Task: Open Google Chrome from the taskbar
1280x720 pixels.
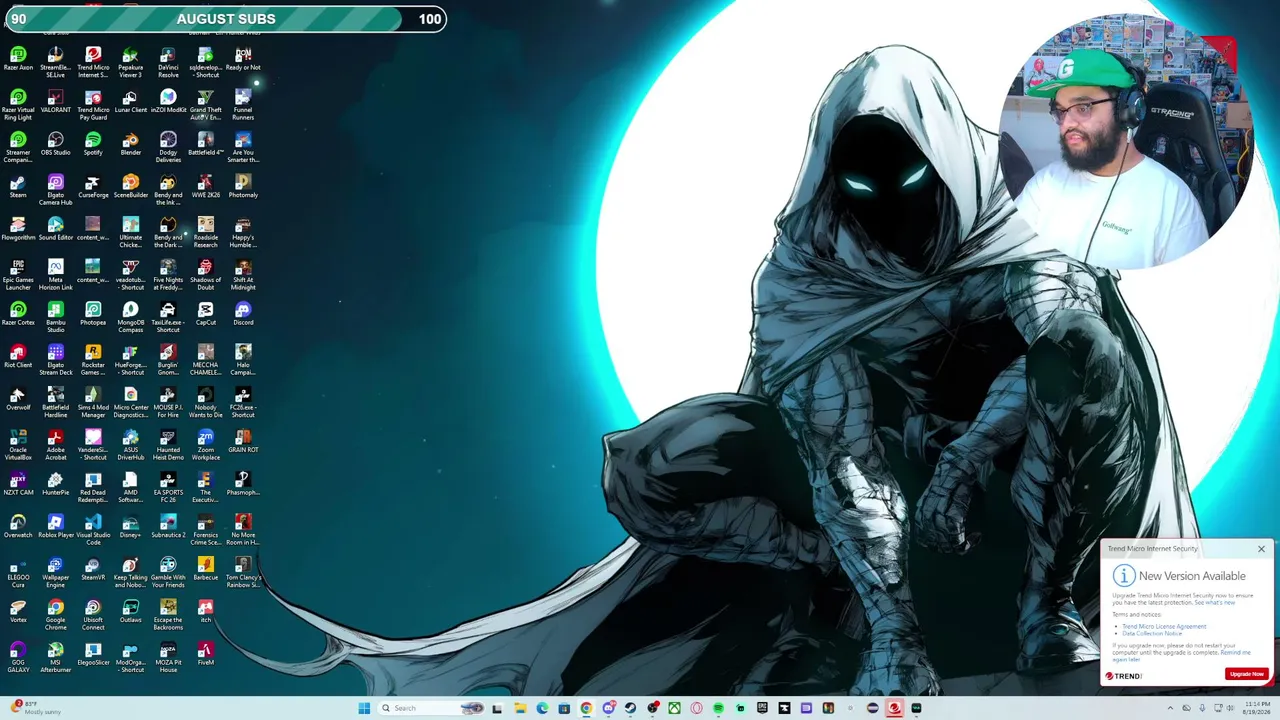Action: (x=586, y=708)
